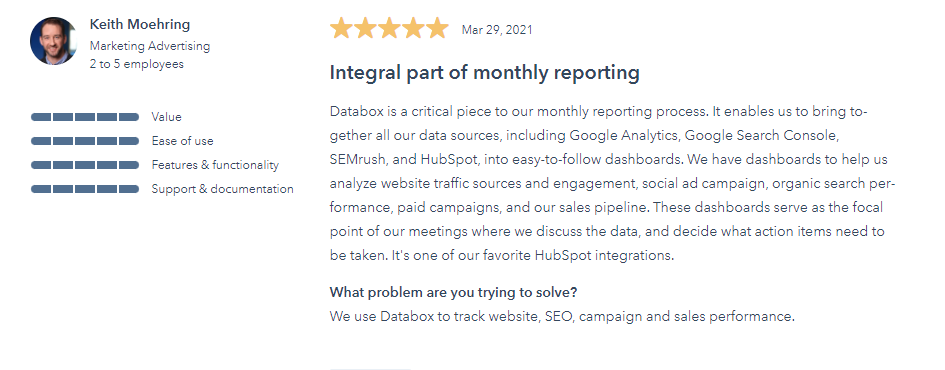Click the 2 to 5 employees label
This screenshot has width=945, height=370.
(137, 64)
